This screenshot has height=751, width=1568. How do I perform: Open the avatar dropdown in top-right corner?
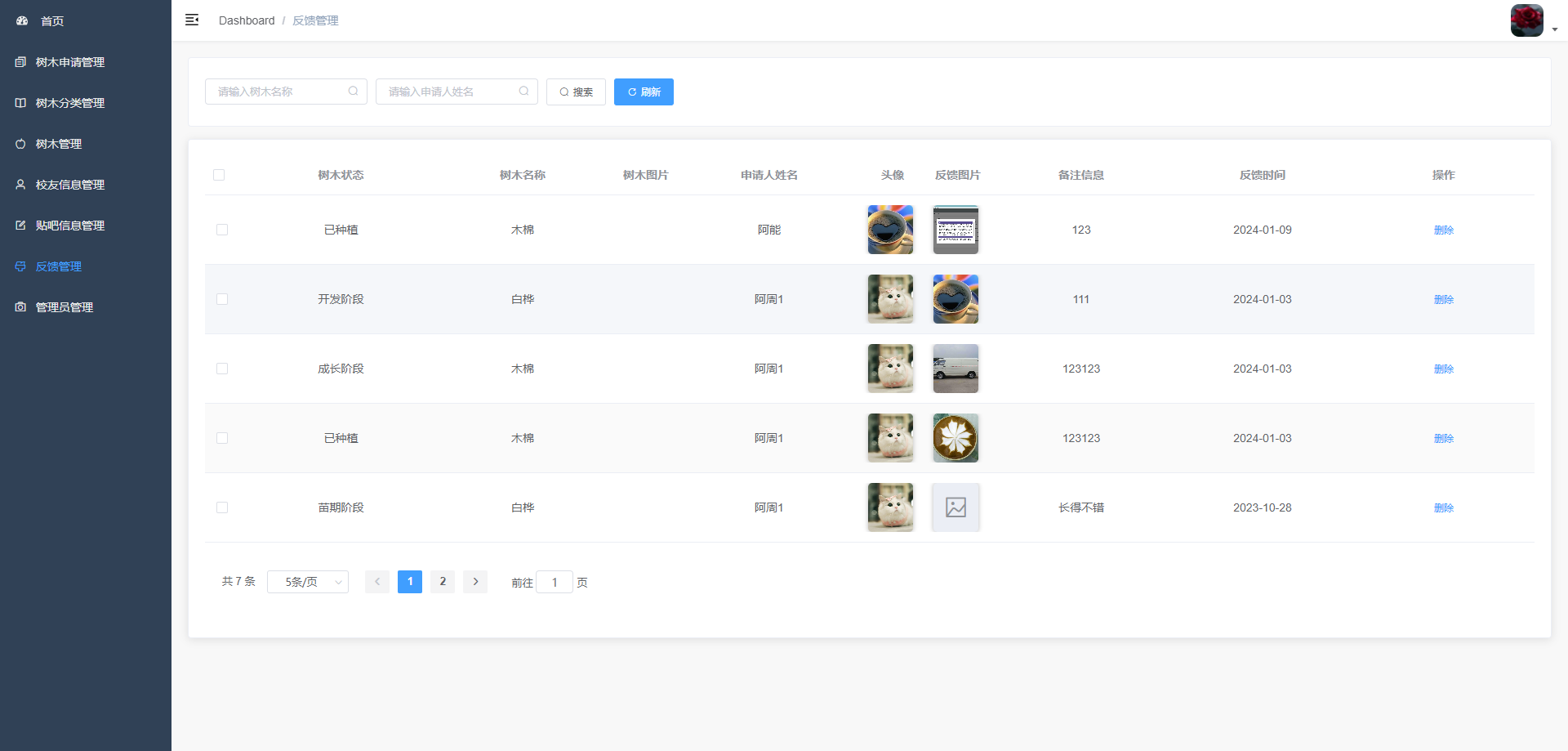1526,20
